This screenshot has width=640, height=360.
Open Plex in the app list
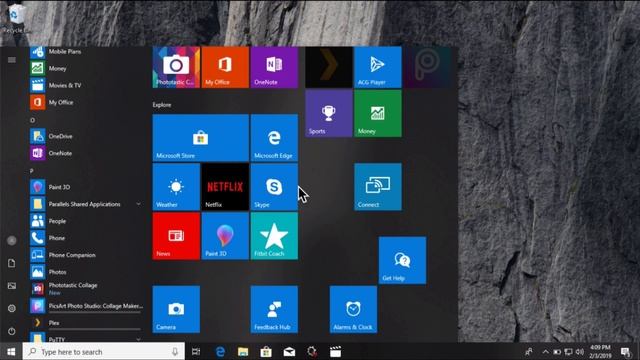86,322
